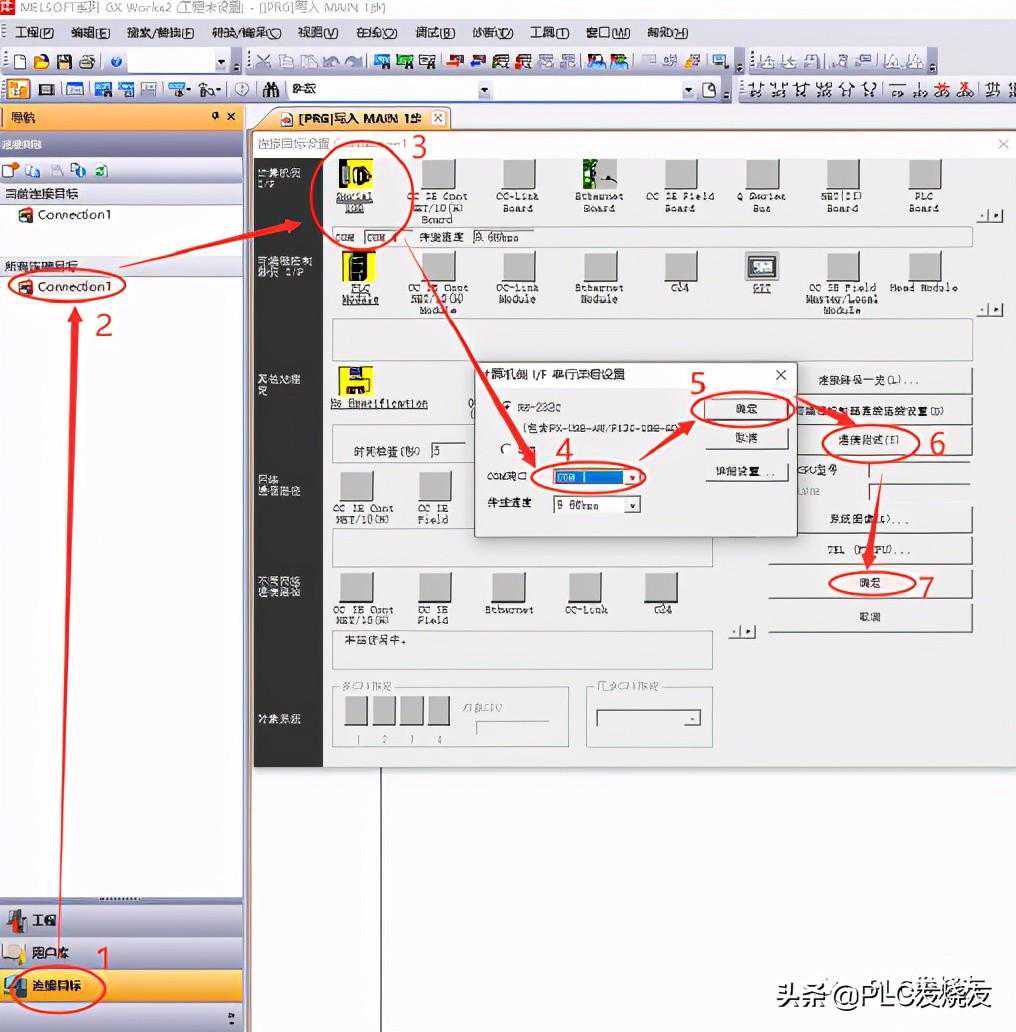Click the Save project toolbar icon
The image size is (1016, 1032).
64,62
